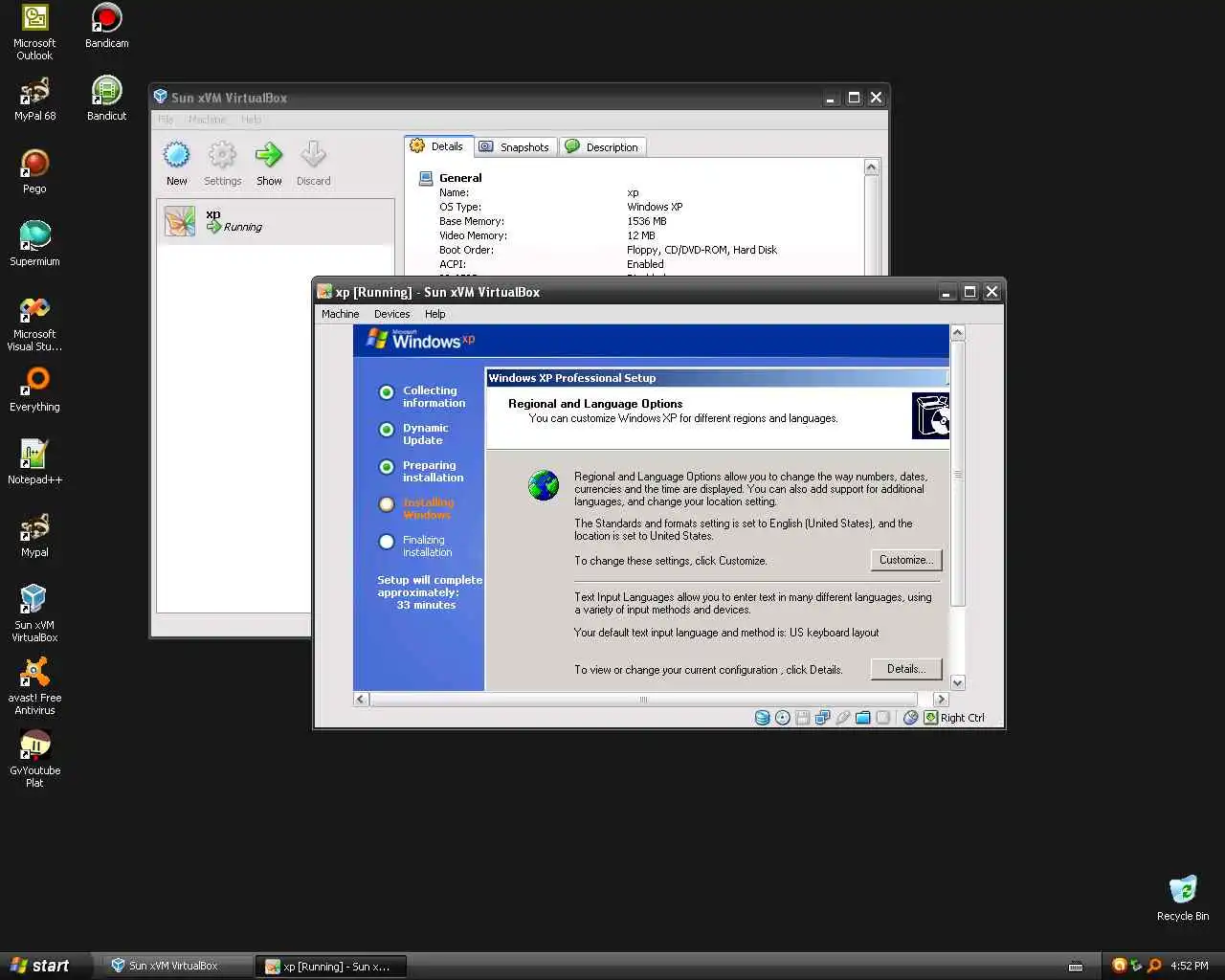The image size is (1225, 980).
Task: Click the avast! Free Antivirus desktop icon
Action: tap(34, 686)
